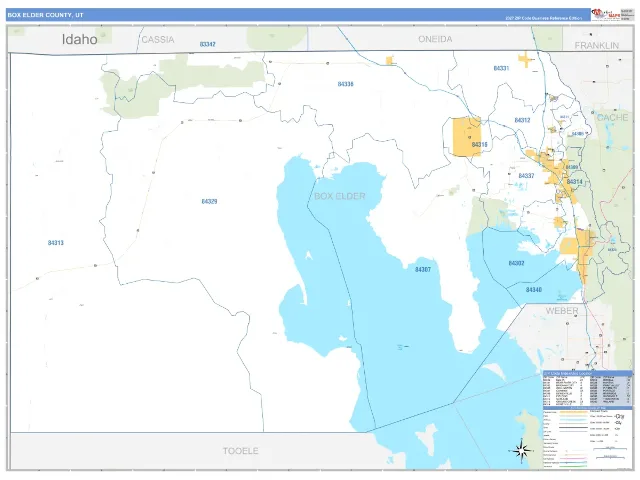Click ZIP code label 83342
The height and width of the screenshot is (480, 640).
pyautogui.click(x=207, y=44)
